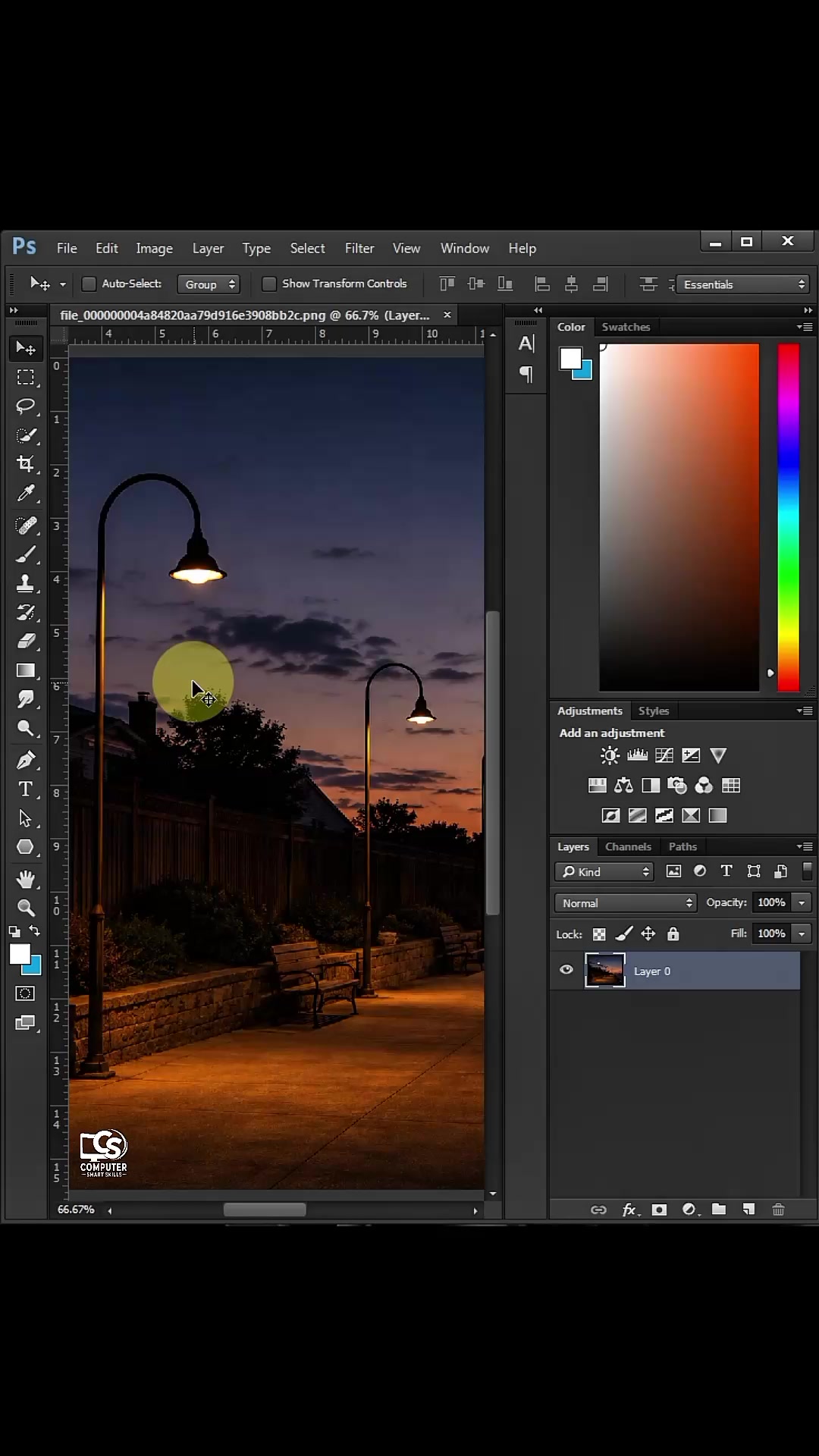Create a new layer
Screen dimensions: 819x1456
pos(748,1210)
